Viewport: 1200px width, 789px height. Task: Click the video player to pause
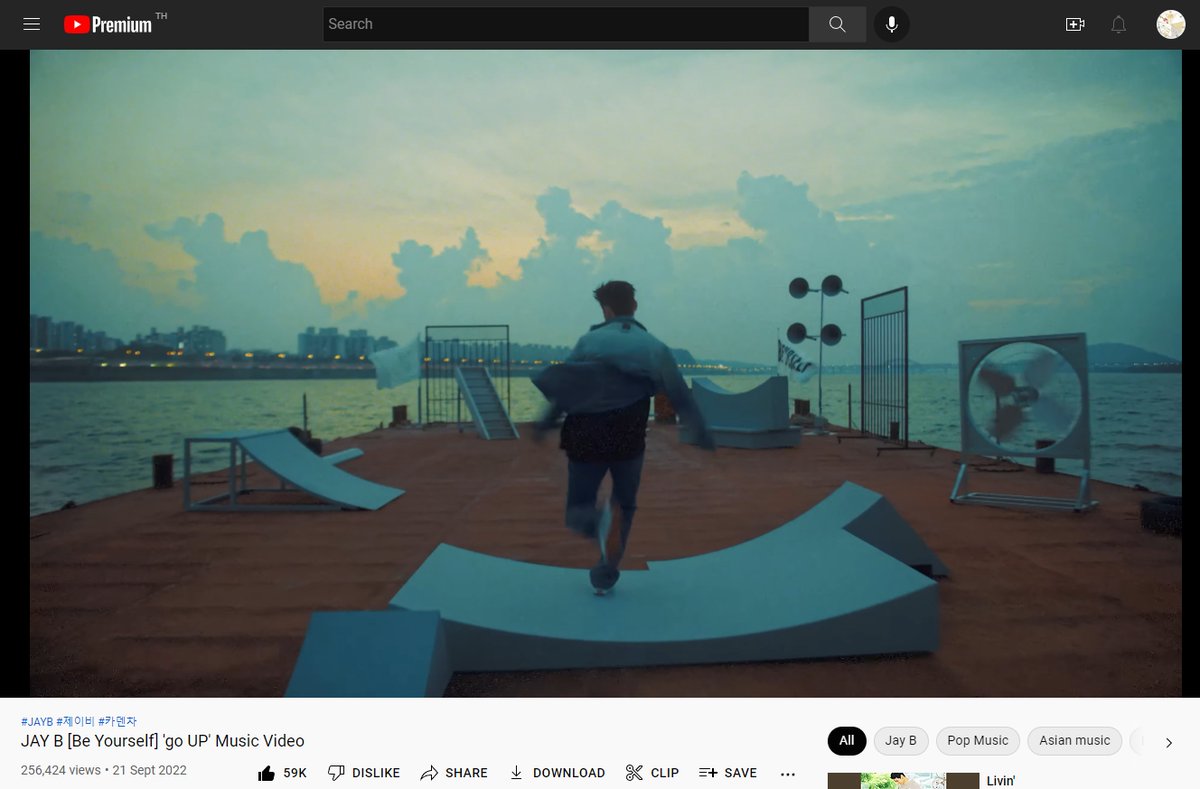pyautogui.click(x=605, y=373)
